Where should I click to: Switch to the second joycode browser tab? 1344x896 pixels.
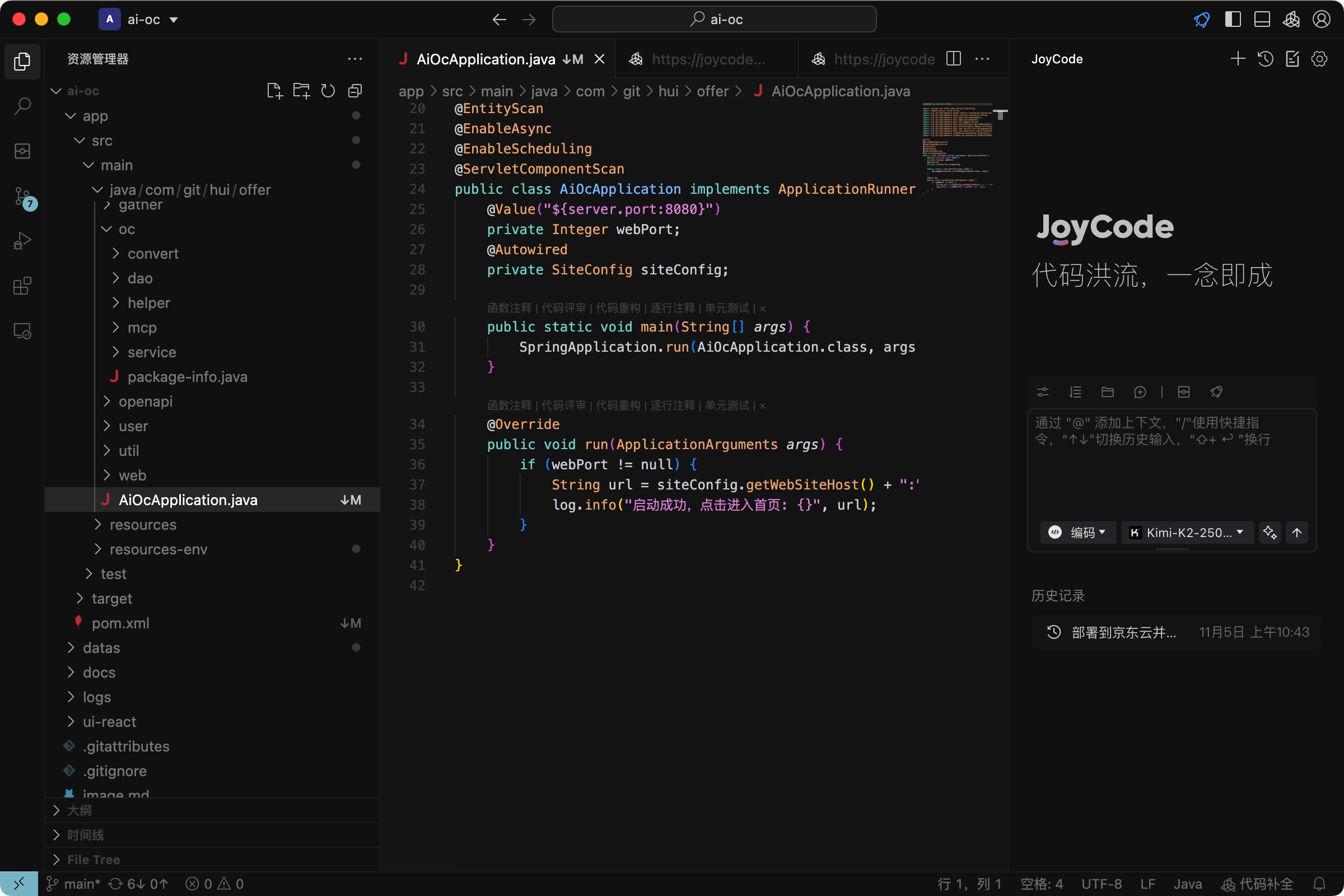pos(884,59)
